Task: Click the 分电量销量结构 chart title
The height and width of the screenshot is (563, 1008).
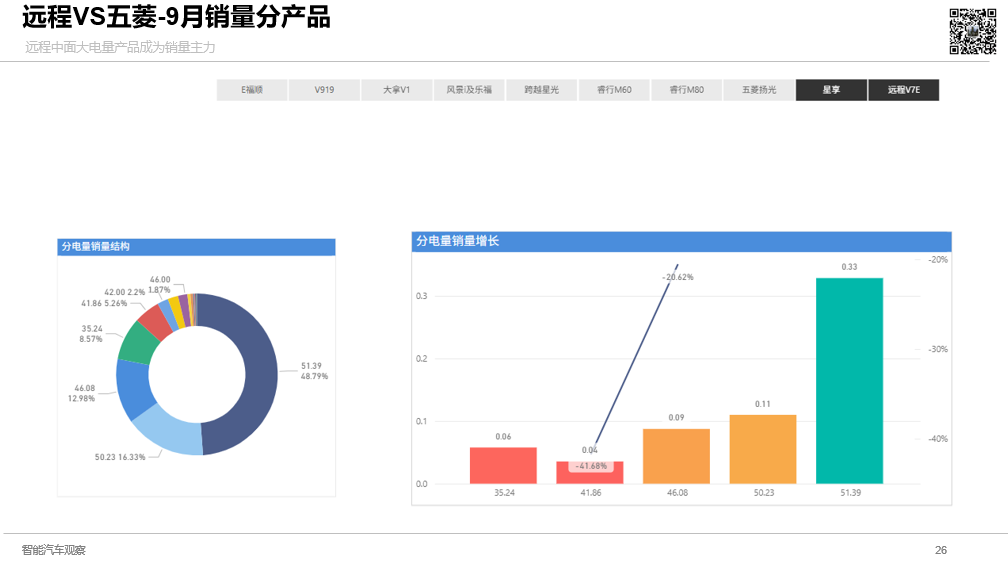Action: tap(96, 246)
